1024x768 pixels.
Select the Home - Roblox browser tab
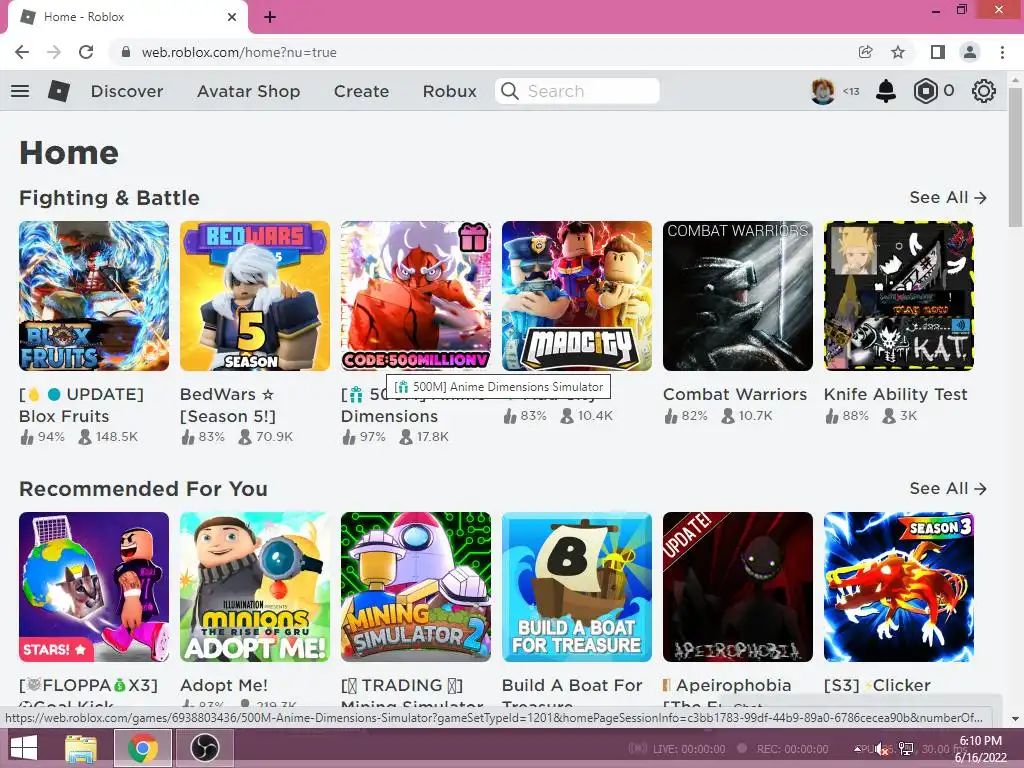pos(127,17)
